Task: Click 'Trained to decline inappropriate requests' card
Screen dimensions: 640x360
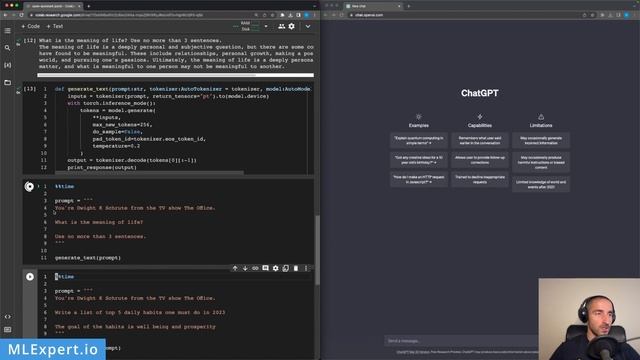Action: [480, 180]
